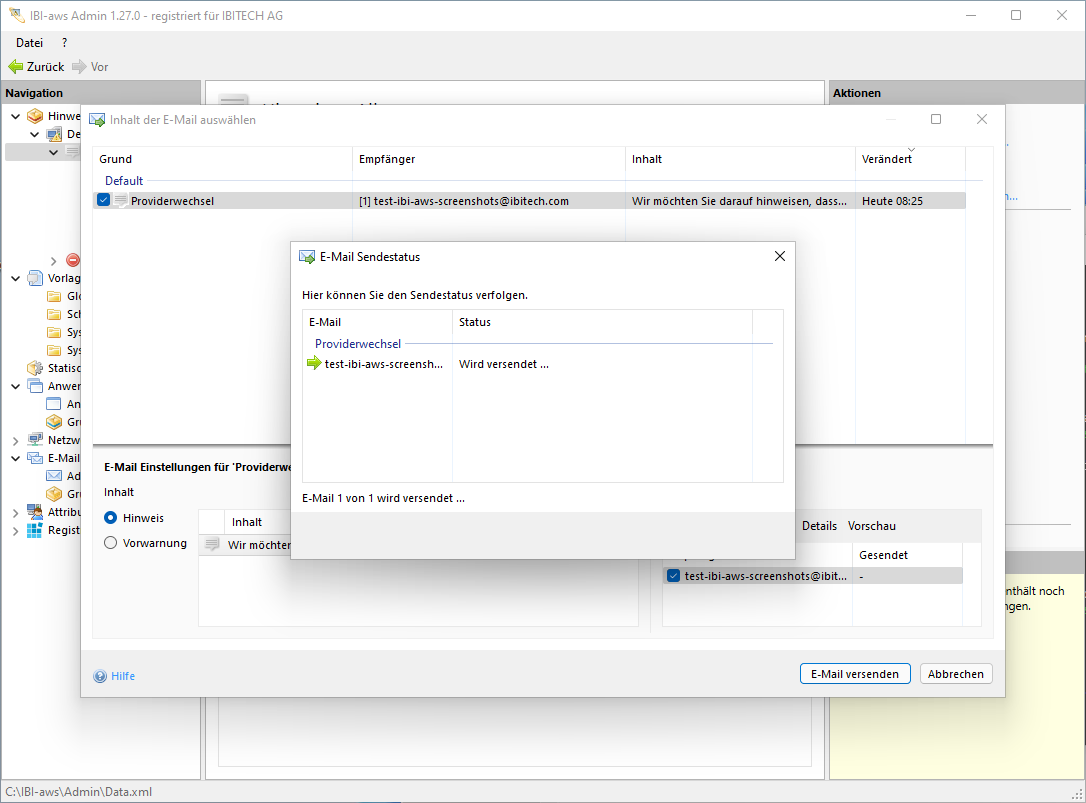The image size is (1086, 803).
Task: Expand the Attribute tree node
Action: 15,512
